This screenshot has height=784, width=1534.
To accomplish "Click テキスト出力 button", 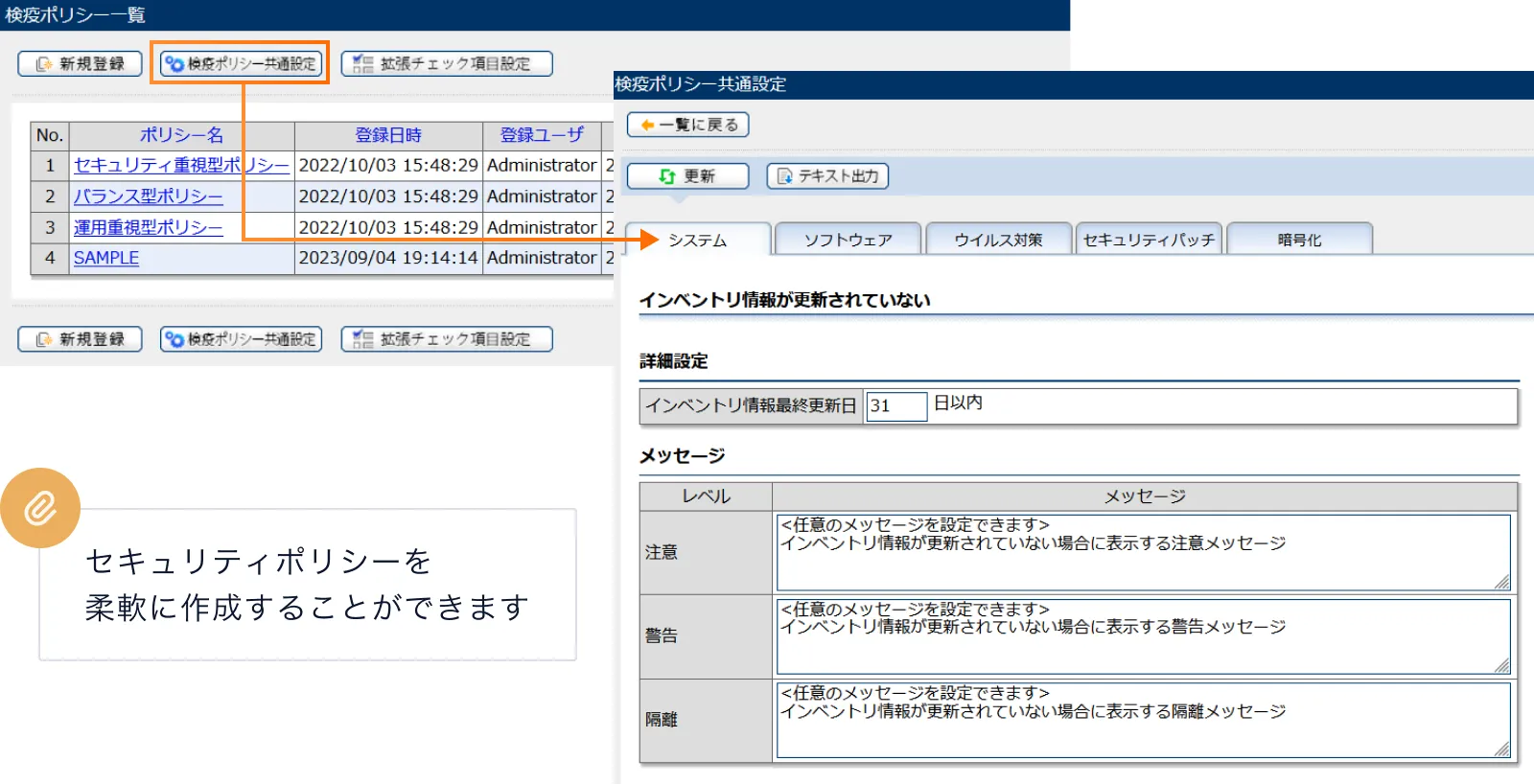I will click(x=827, y=176).
